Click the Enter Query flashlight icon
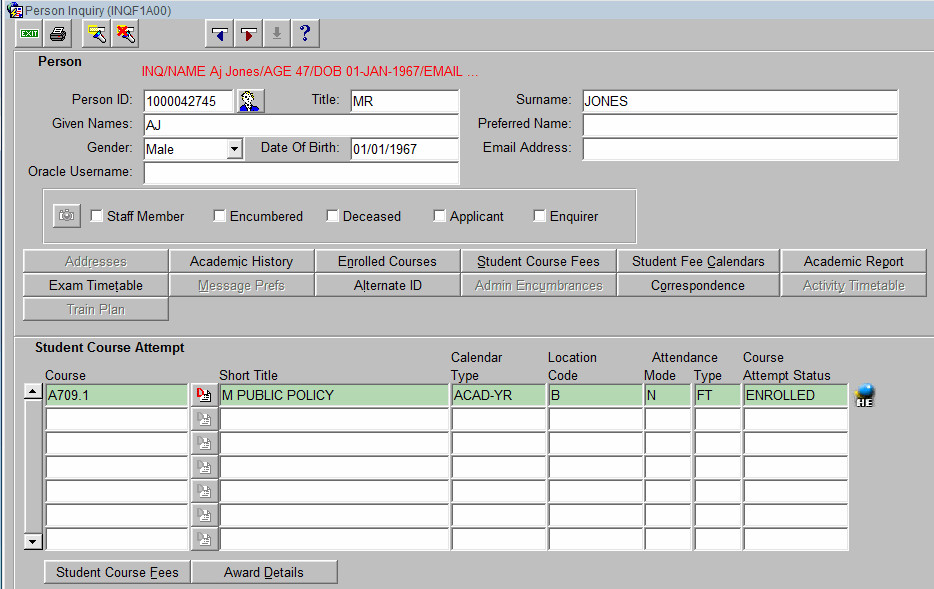The image size is (934, 589). pos(97,34)
